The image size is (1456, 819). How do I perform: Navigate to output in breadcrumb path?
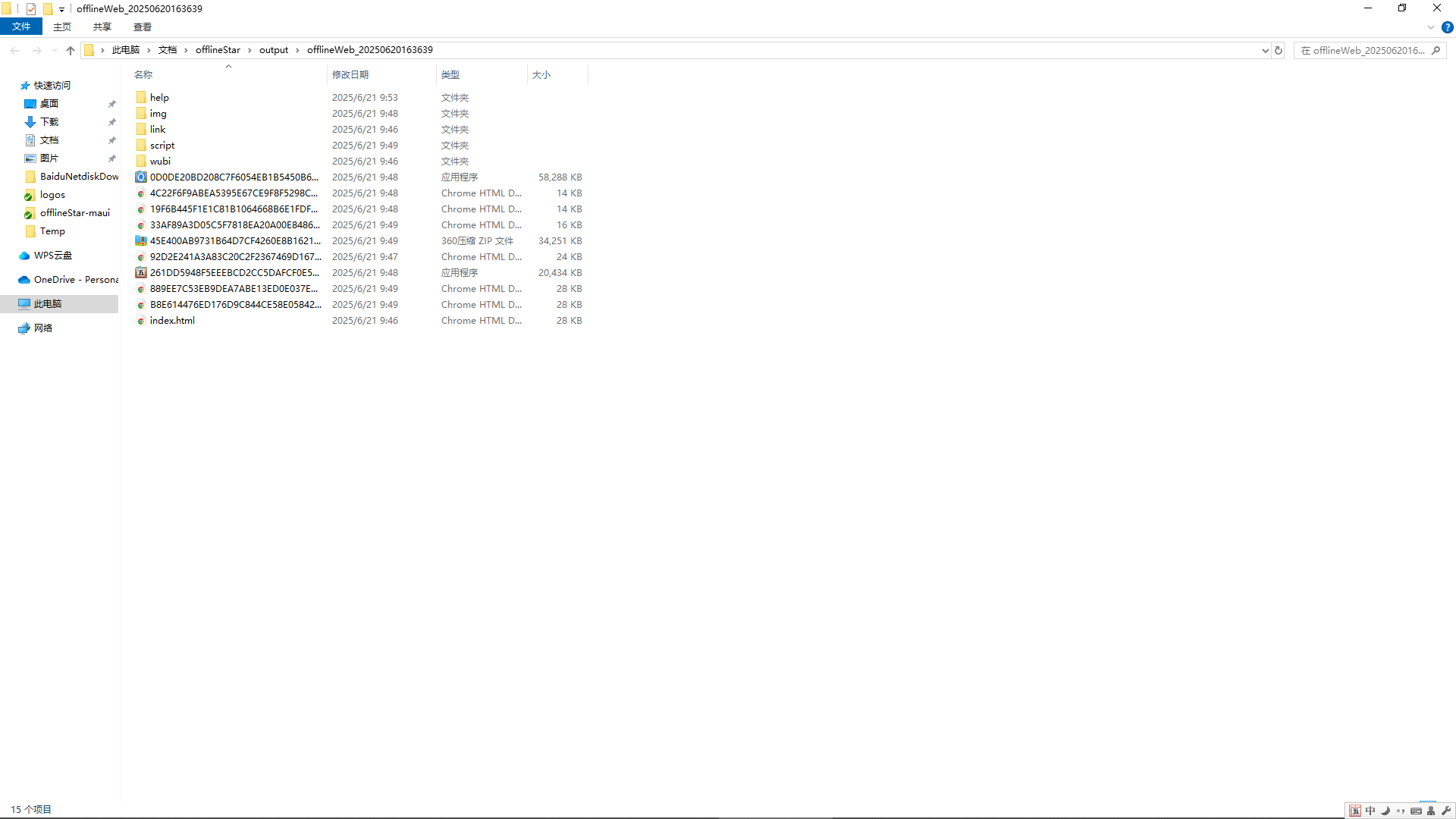tap(274, 50)
